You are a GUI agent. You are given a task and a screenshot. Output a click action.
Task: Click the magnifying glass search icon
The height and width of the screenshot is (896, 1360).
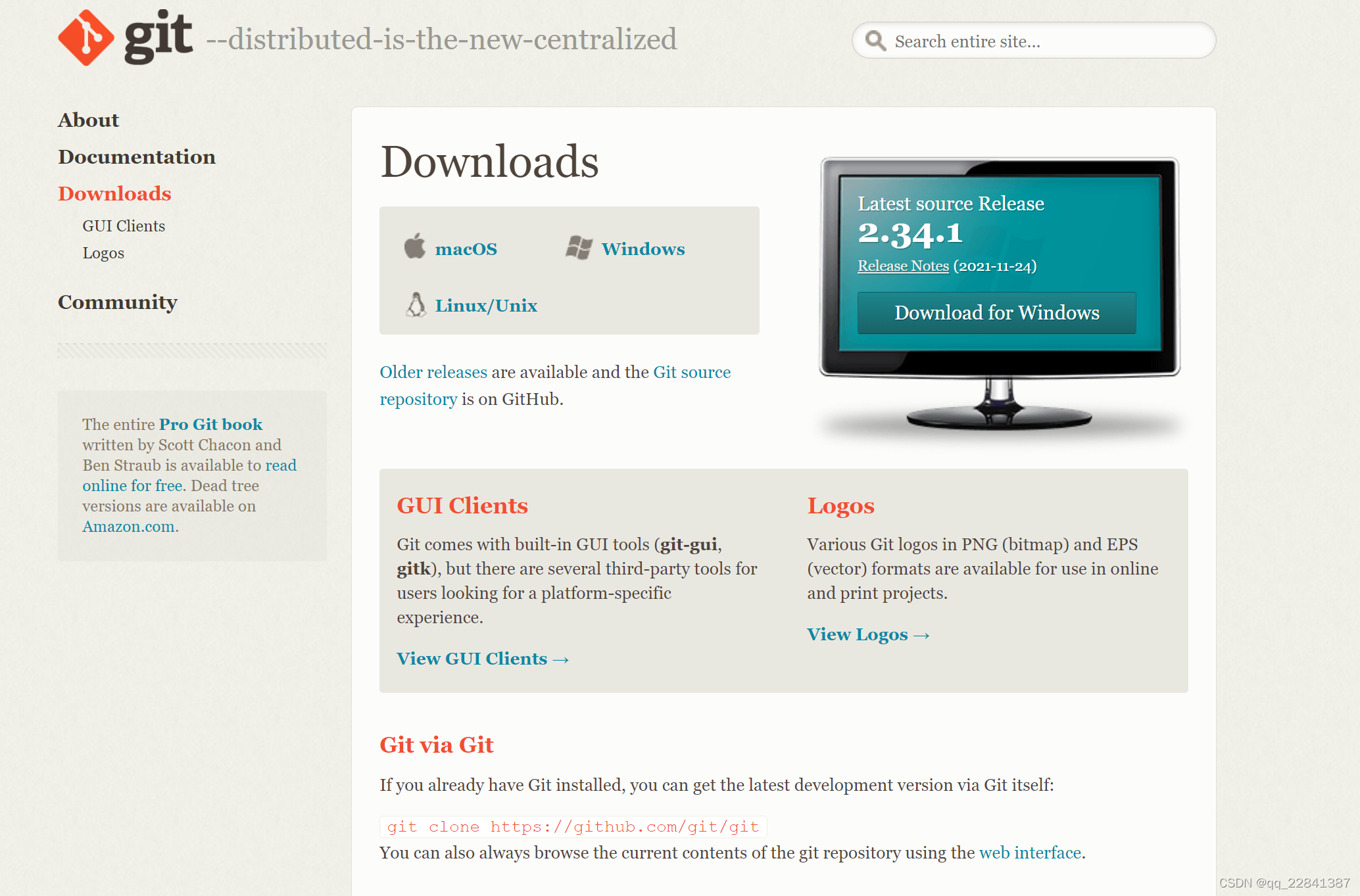875,41
